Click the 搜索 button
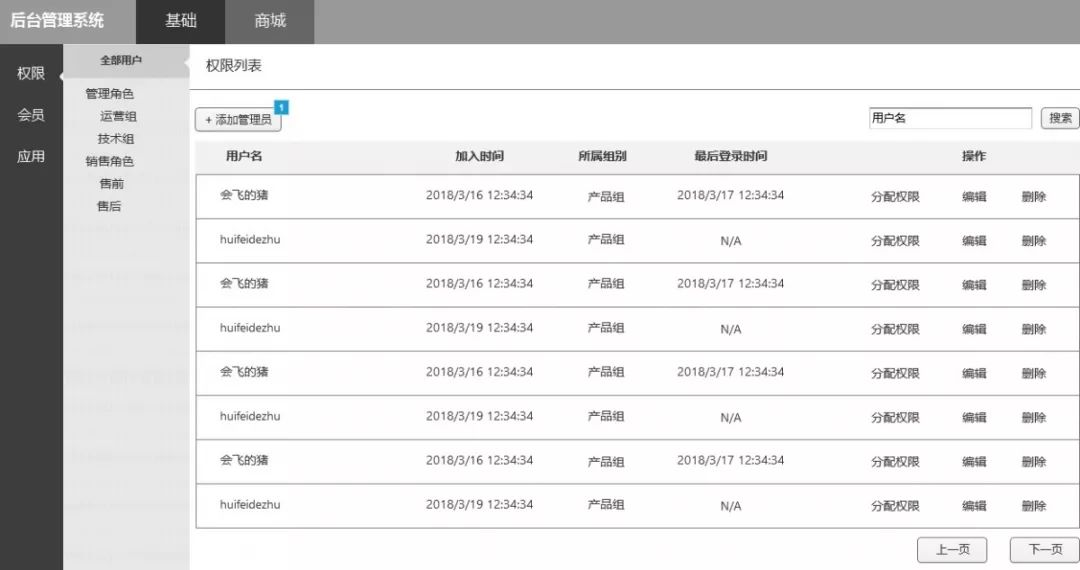 click(1060, 118)
